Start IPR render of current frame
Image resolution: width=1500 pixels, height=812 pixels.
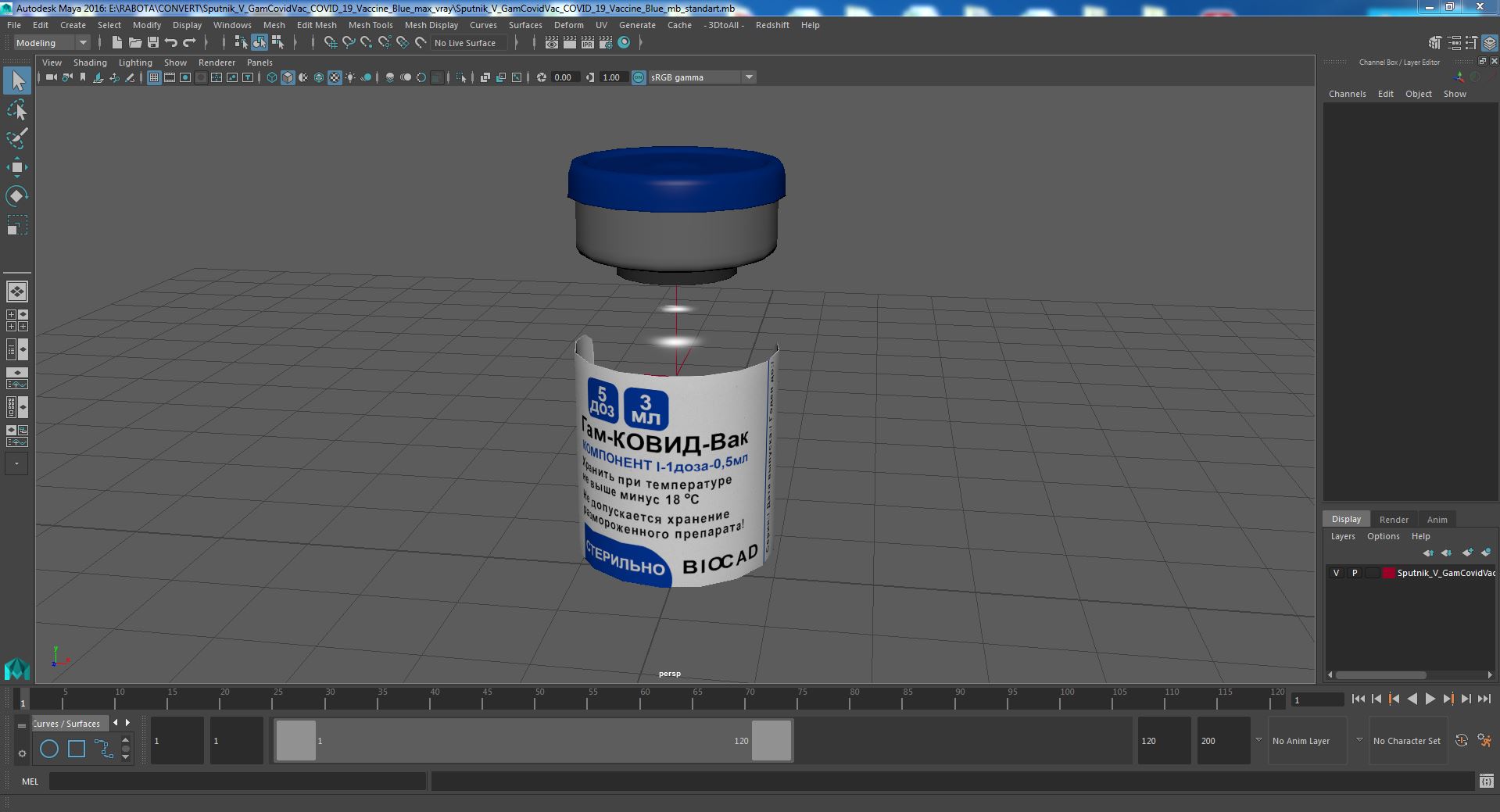[588, 43]
